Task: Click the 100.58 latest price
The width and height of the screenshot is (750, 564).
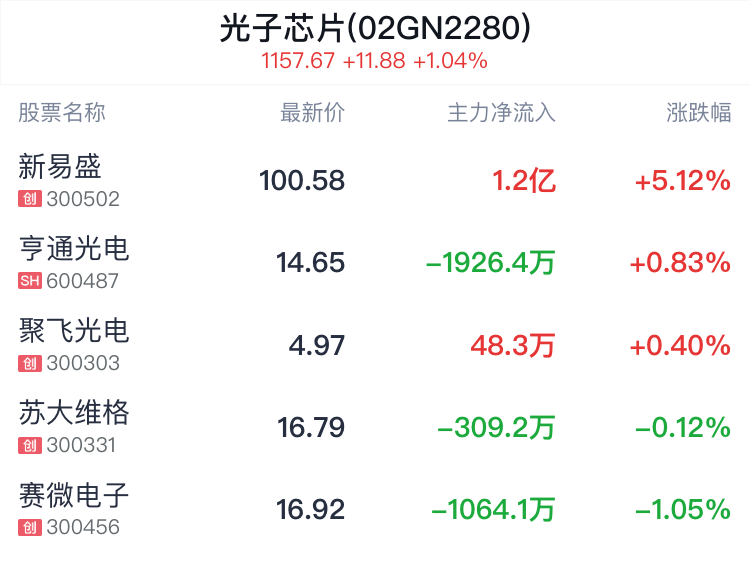Action: pyautogui.click(x=302, y=181)
